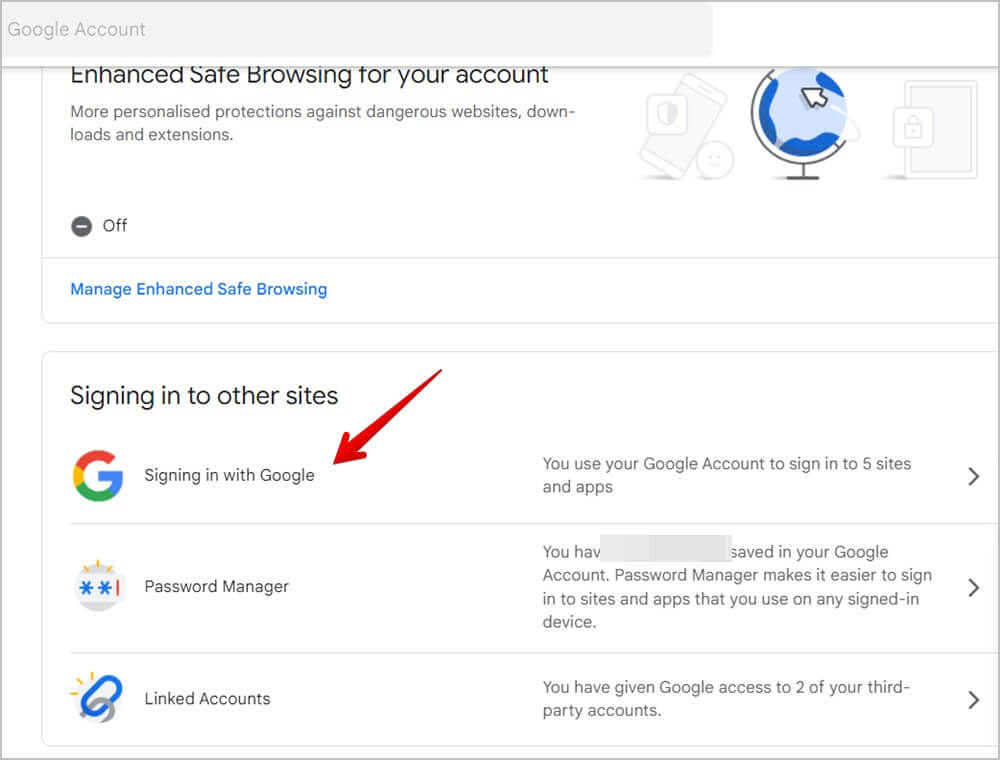Click the Off status text

pos(115,226)
